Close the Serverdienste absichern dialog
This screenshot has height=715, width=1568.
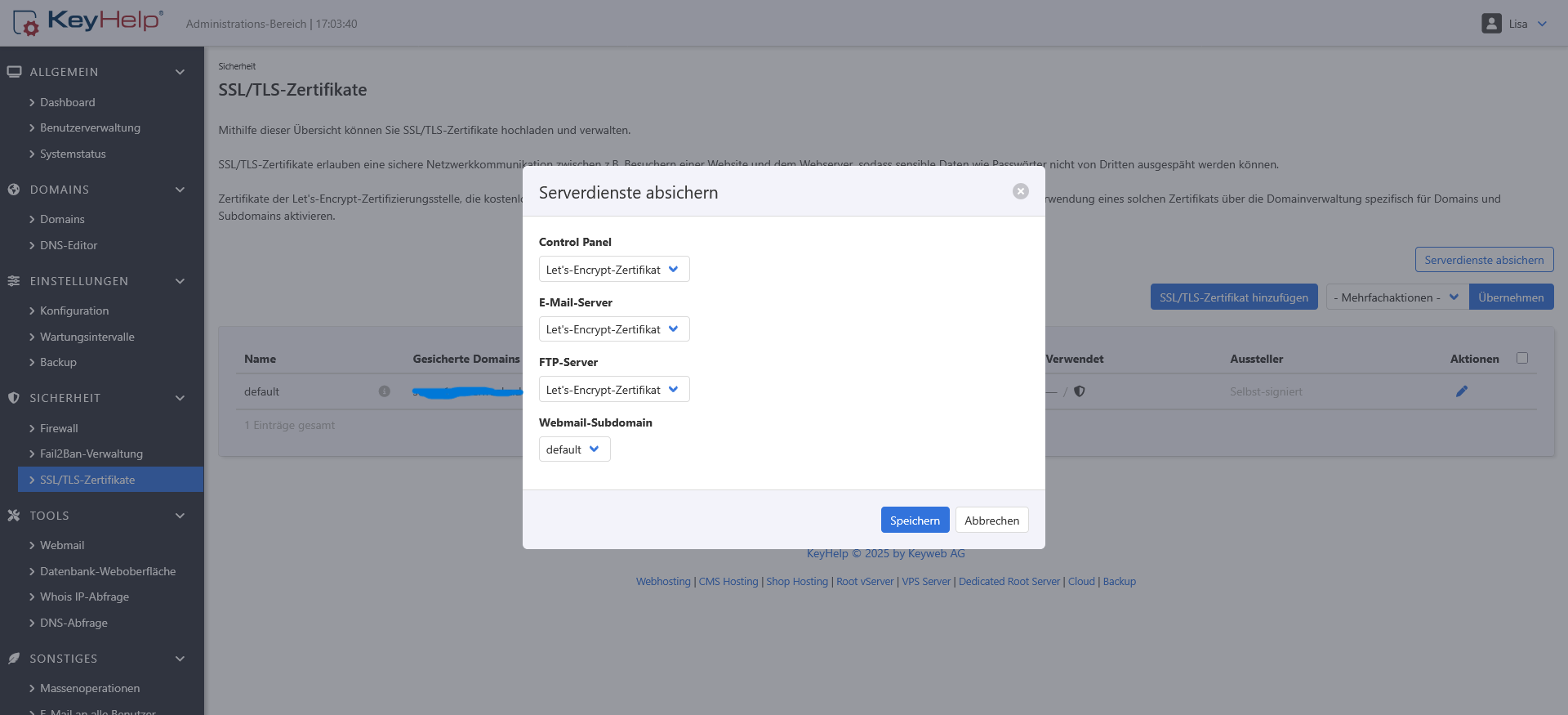click(1020, 191)
